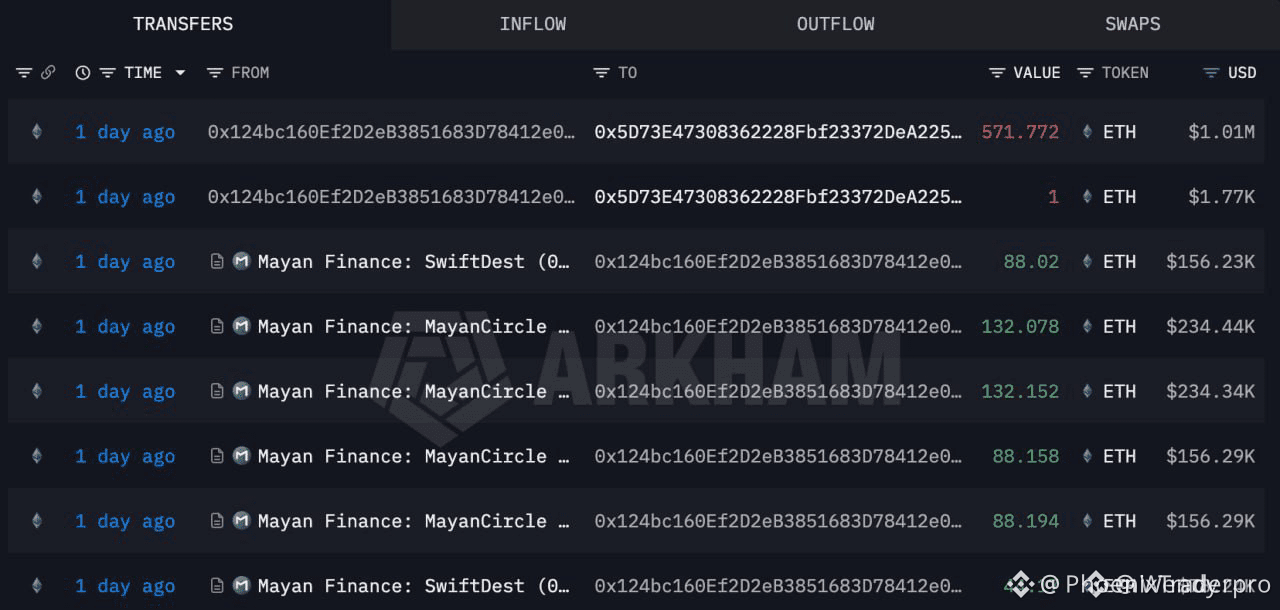Click the value 571.772
This screenshot has width=1280, height=610.
(1020, 132)
